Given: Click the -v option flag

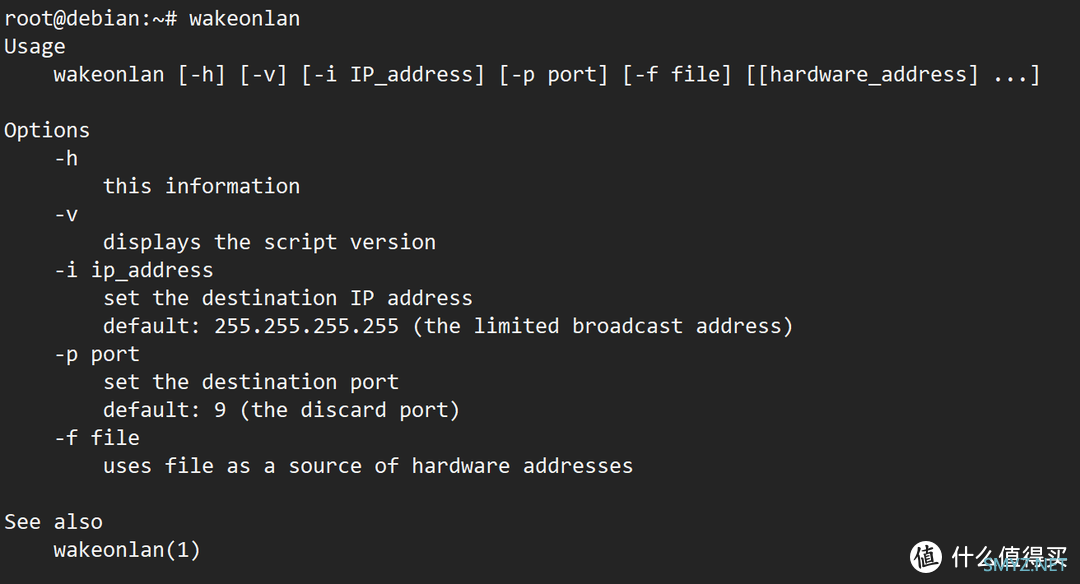Looking at the screenshot, I should (x=66, y=215).
